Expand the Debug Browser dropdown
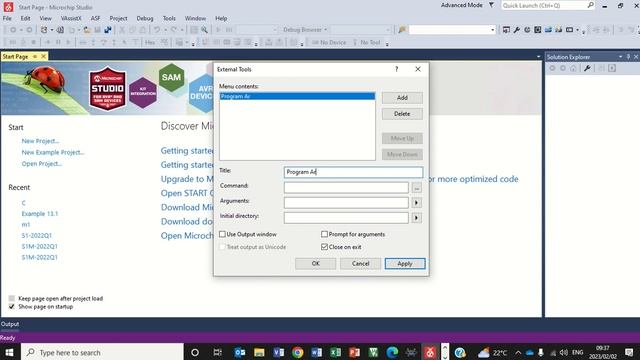This screenshot has height=360, width=640. [x=325, y=30]
